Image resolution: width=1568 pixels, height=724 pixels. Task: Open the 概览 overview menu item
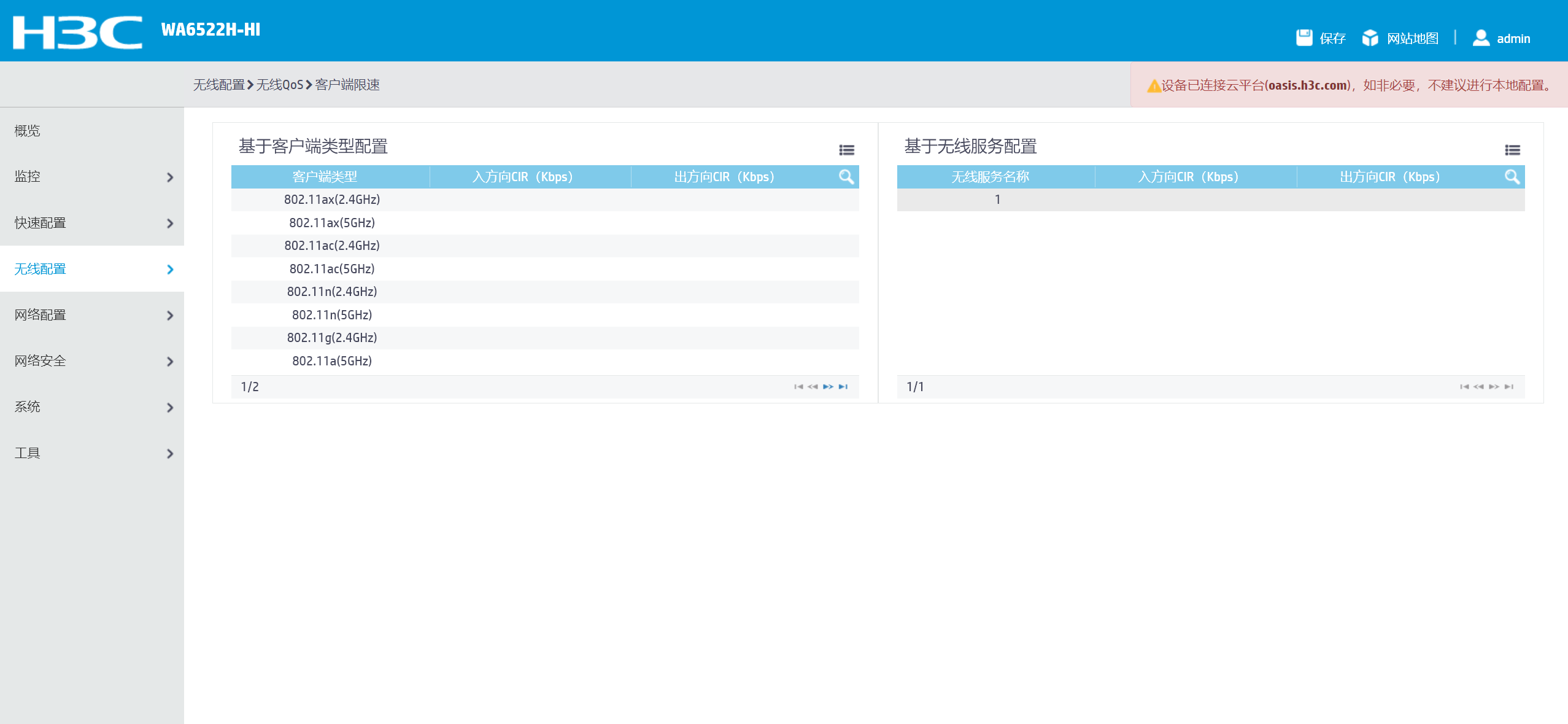click(x=28, y=131)
